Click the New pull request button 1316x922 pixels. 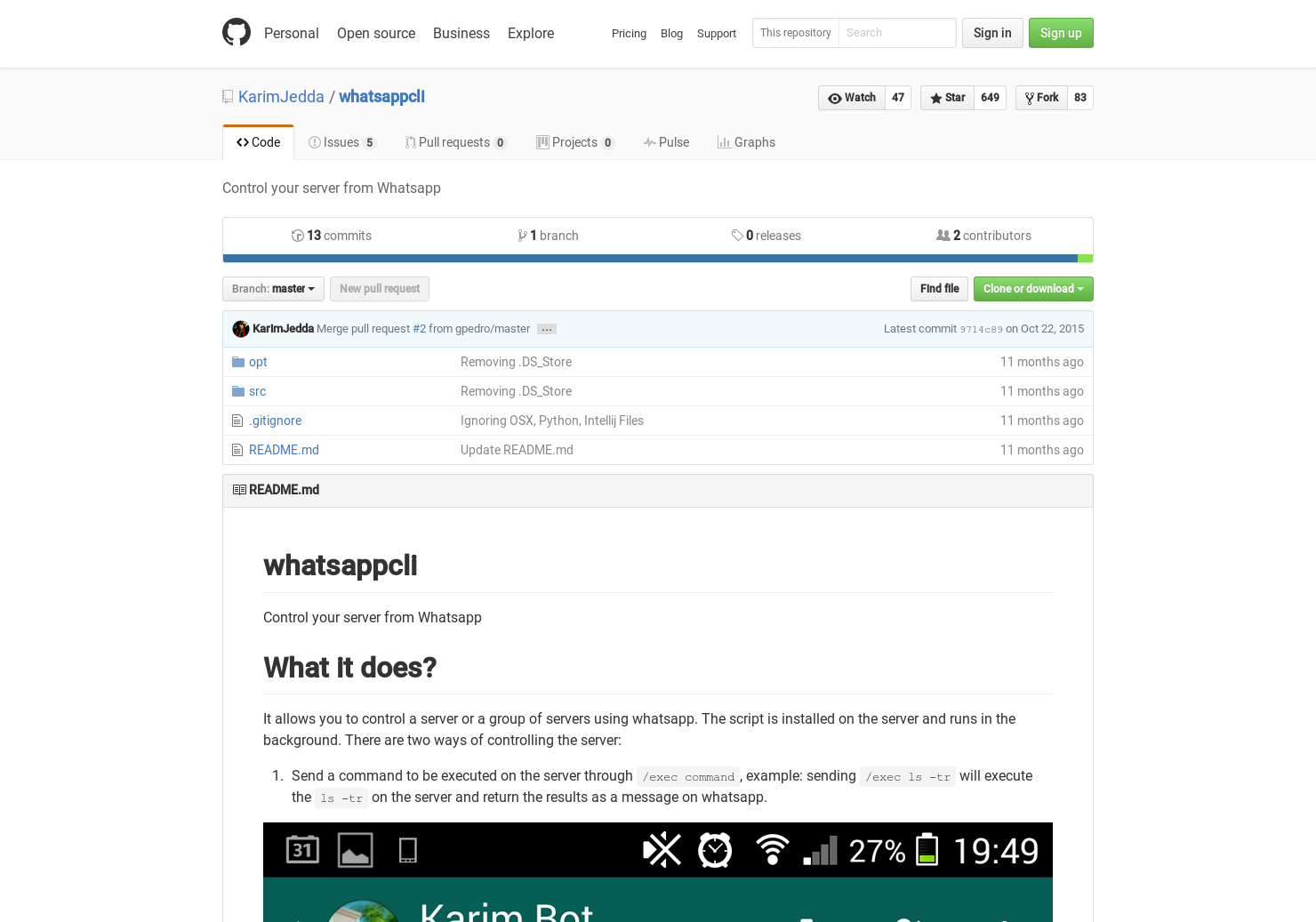[x=380, y=289]
